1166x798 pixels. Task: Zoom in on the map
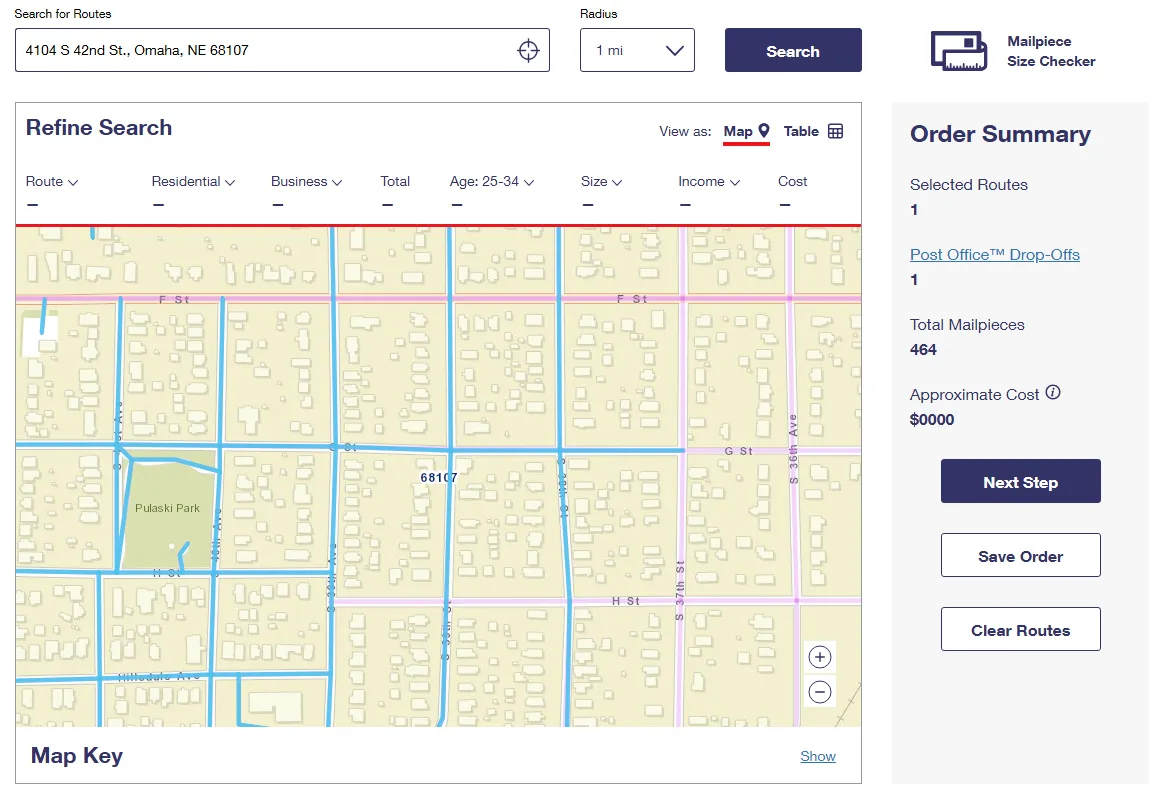tap(820, 657)
